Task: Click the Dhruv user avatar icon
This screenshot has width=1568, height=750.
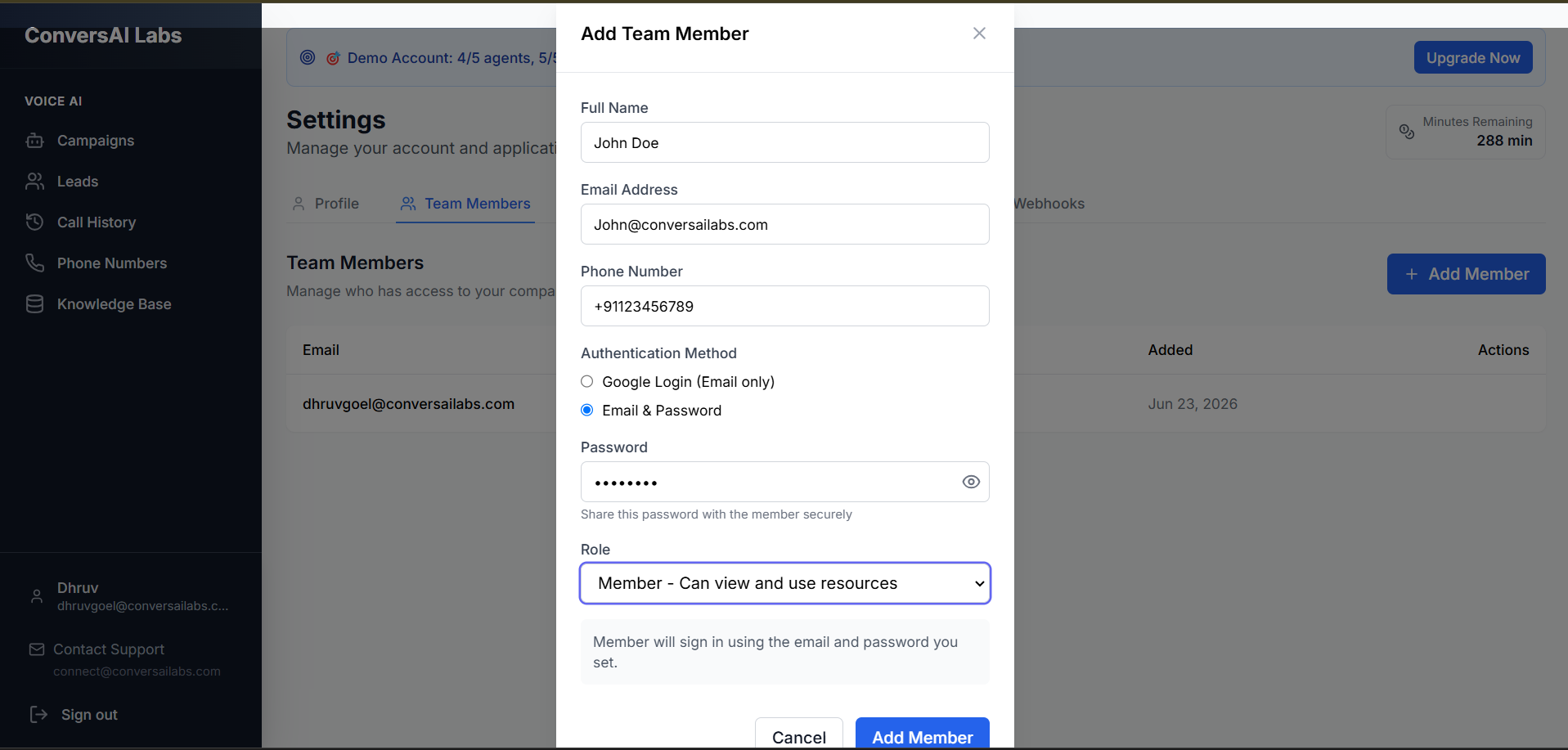Action: tap(37, 596)
